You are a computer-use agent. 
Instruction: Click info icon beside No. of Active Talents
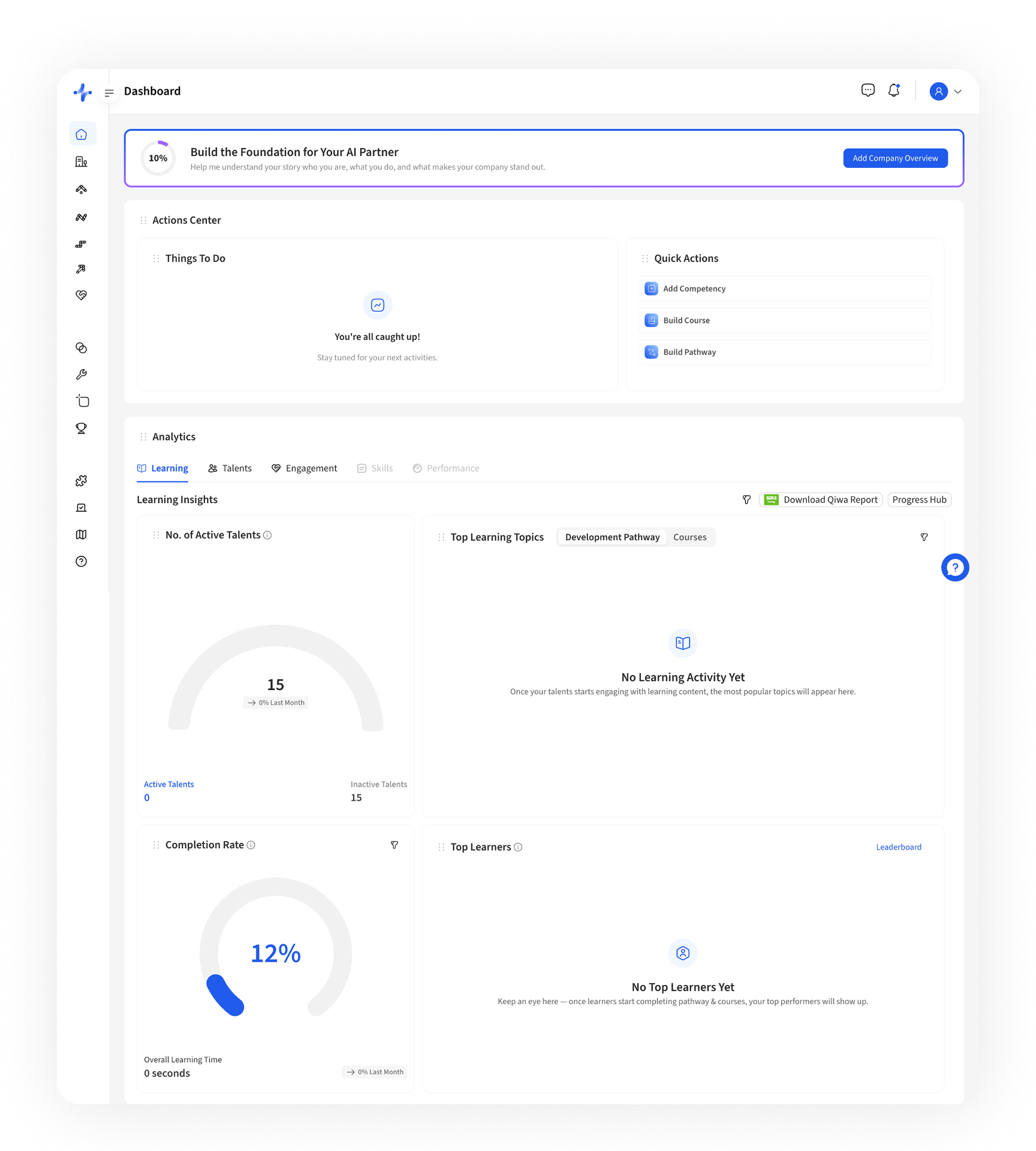pyautogui.click(x=267, y=535)
